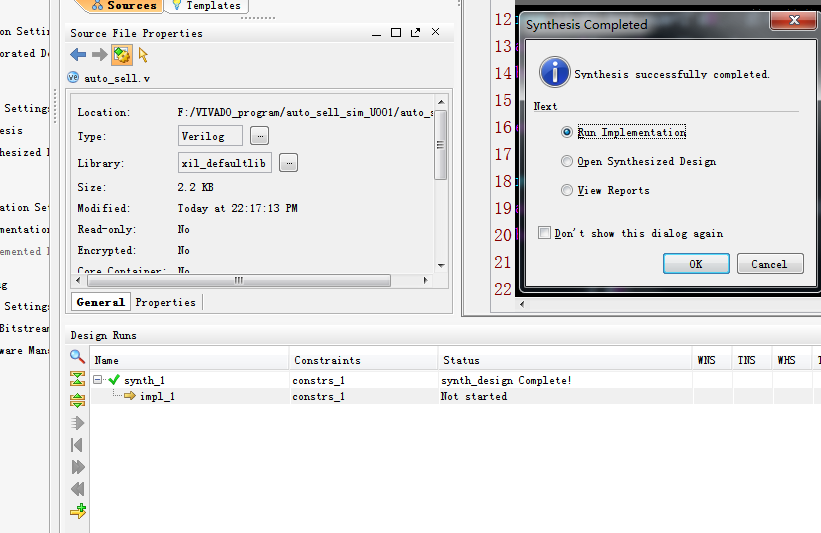Viewport: 821px width, 533px height.
Task: Click the Type field showing Verilog
Action: (210, 136)
